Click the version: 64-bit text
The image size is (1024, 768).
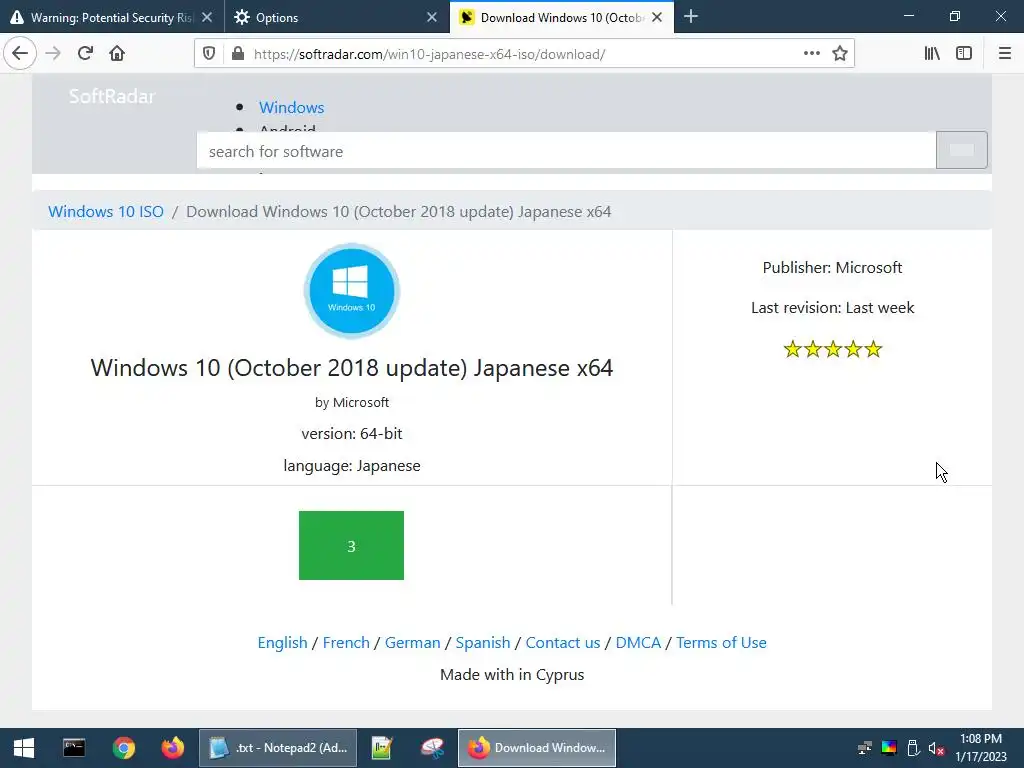[351, 434]
